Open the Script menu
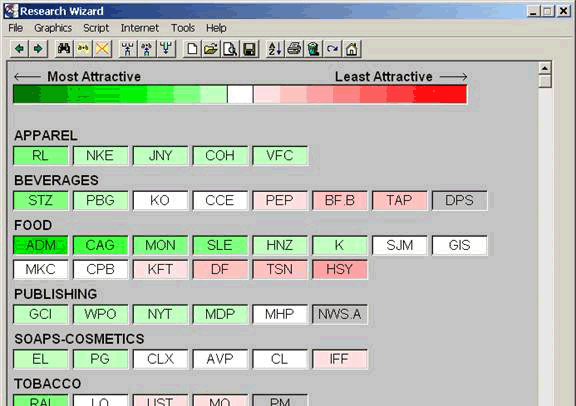The image size is (576, 406). tap(96, 28)
